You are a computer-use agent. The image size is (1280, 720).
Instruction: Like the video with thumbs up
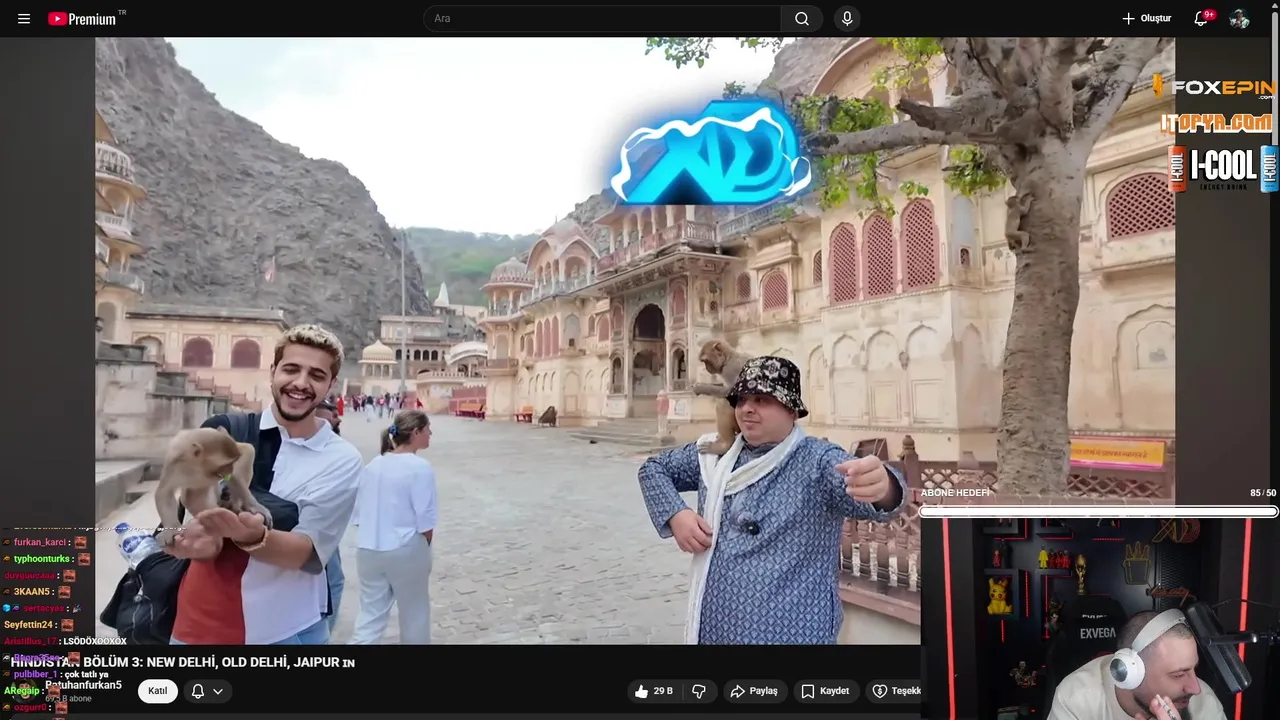click(653, 691)
